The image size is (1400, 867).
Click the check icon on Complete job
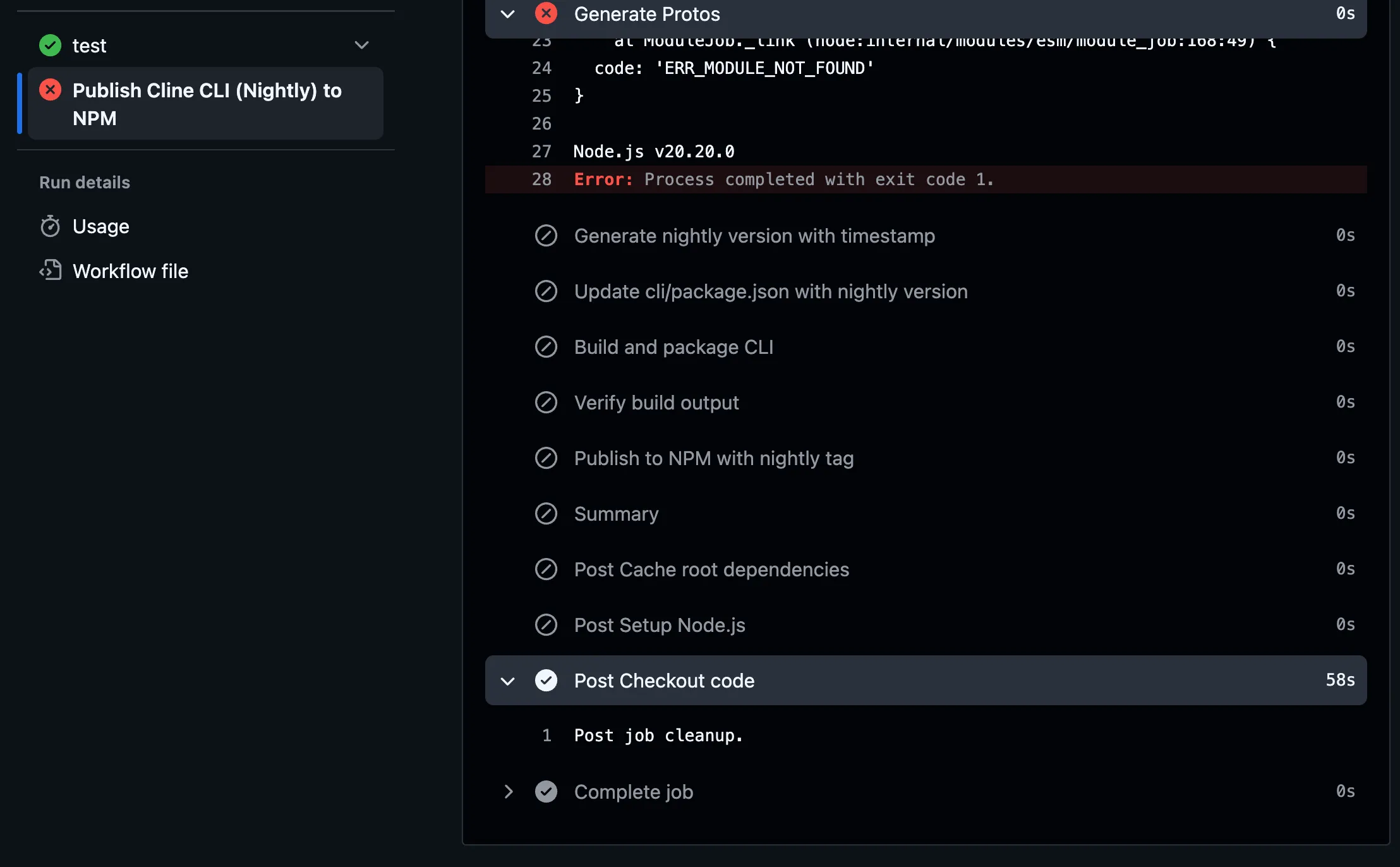pos(546,792)
